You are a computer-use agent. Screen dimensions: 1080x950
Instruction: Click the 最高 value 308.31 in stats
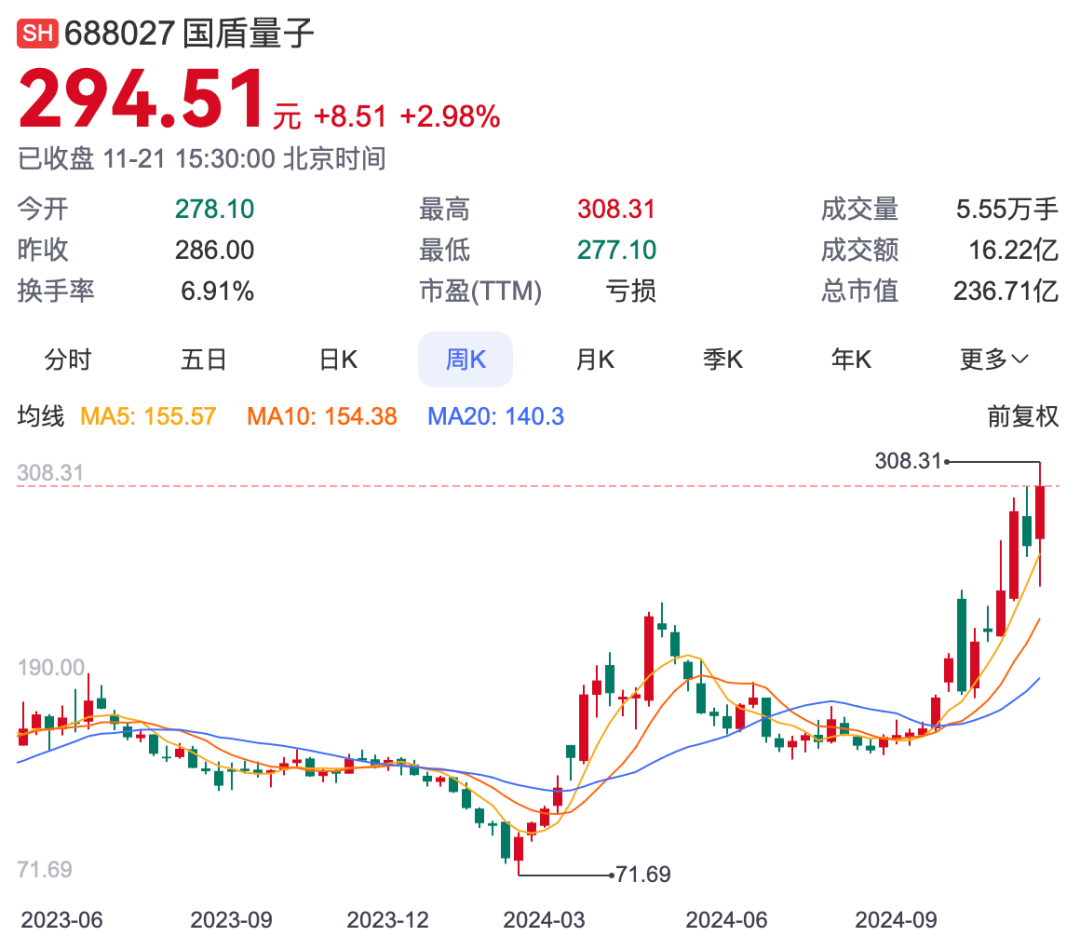[616, 209]
